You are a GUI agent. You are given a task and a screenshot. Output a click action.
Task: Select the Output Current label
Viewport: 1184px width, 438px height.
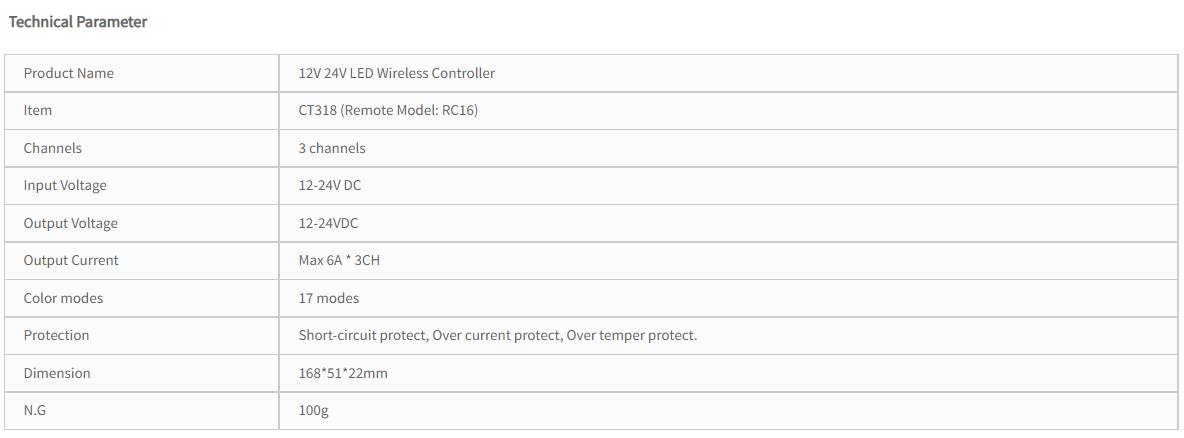tap(71, 261)
